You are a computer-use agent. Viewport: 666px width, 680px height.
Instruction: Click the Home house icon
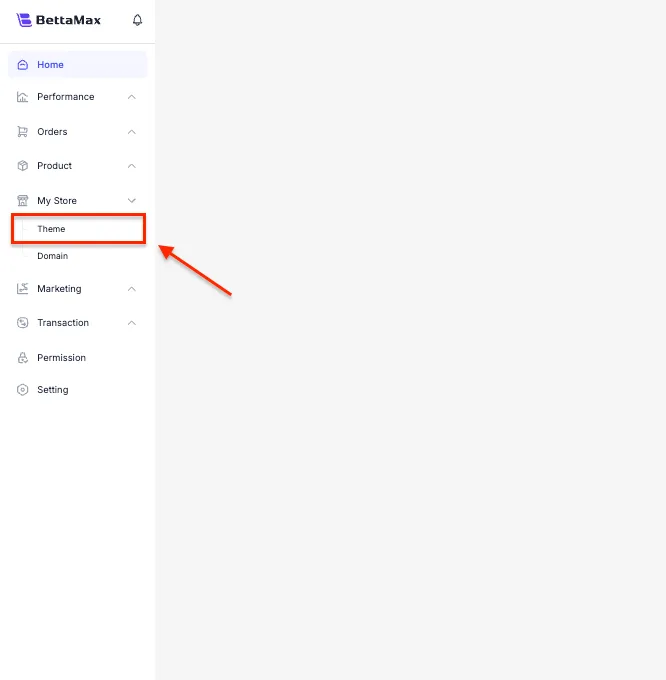click(x=23, y=65)
